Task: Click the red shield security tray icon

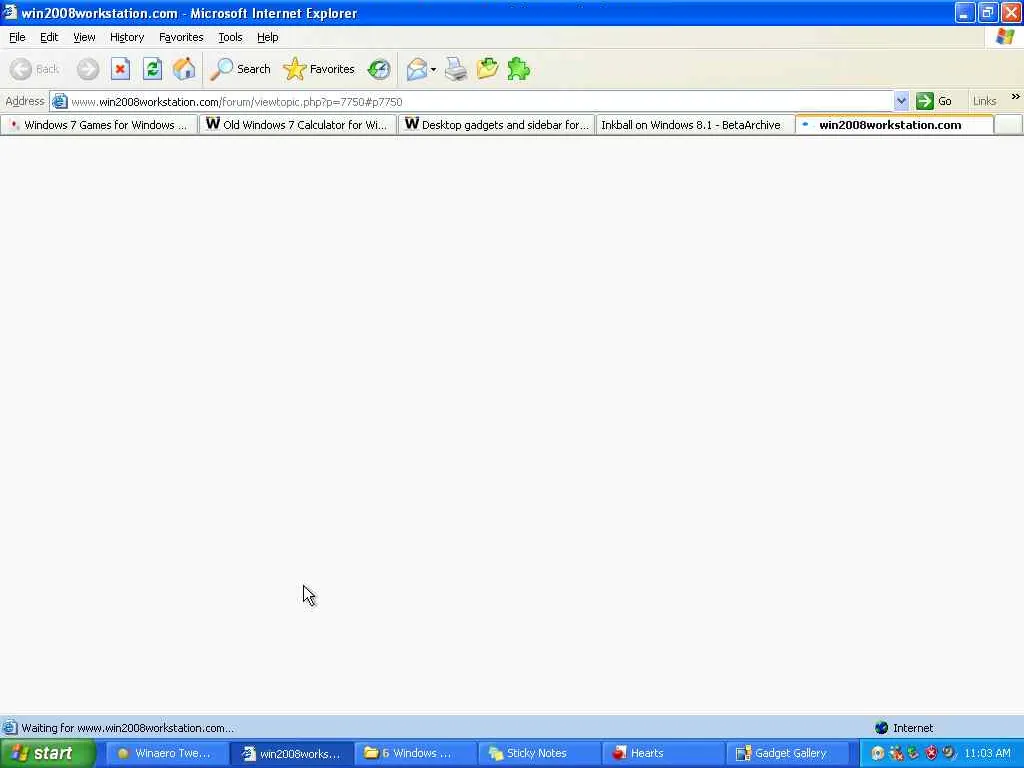Action: pyautogui.click(x=931, y=753)
